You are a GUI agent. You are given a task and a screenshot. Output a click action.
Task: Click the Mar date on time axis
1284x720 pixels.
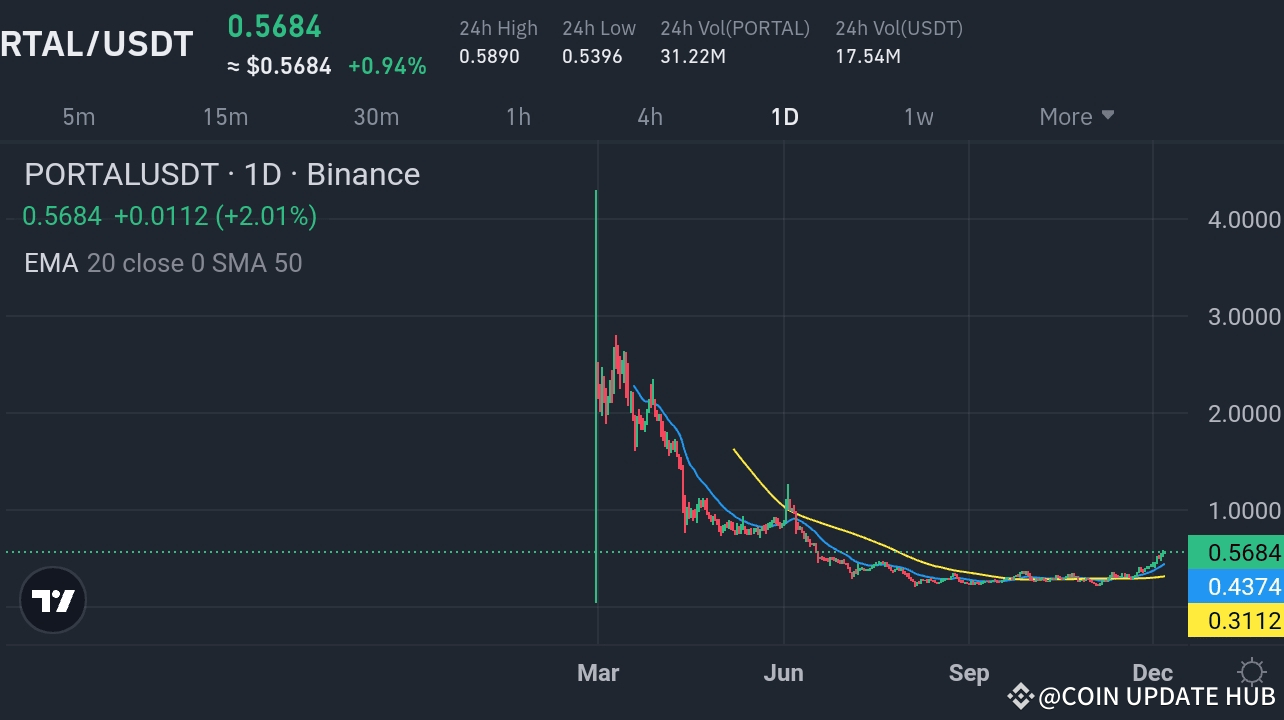598,673
